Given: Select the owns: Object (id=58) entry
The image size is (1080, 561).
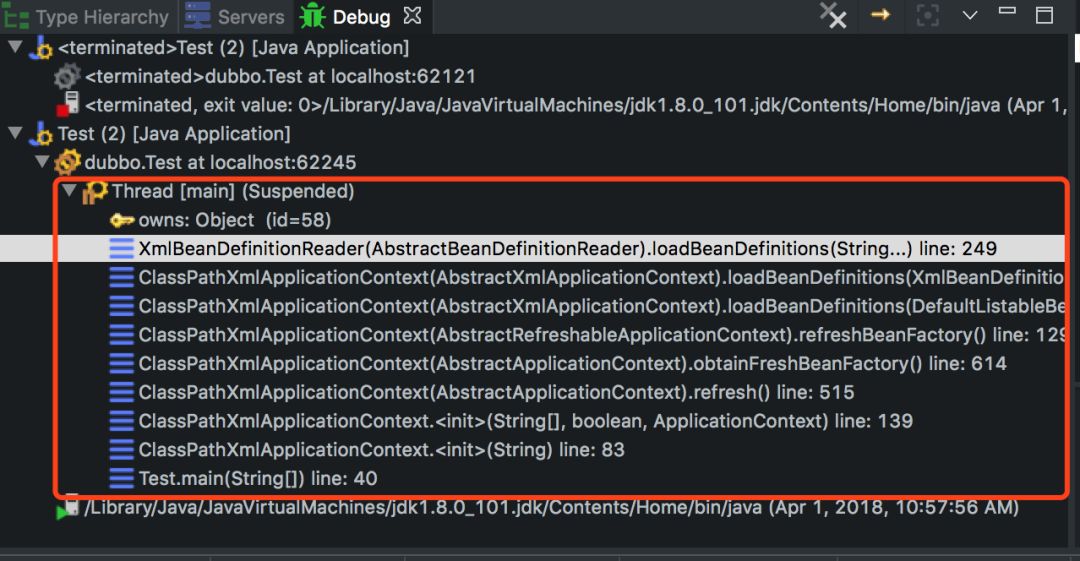Looking at the screenshot, I should pyautogui.click(x=234, y=220).
